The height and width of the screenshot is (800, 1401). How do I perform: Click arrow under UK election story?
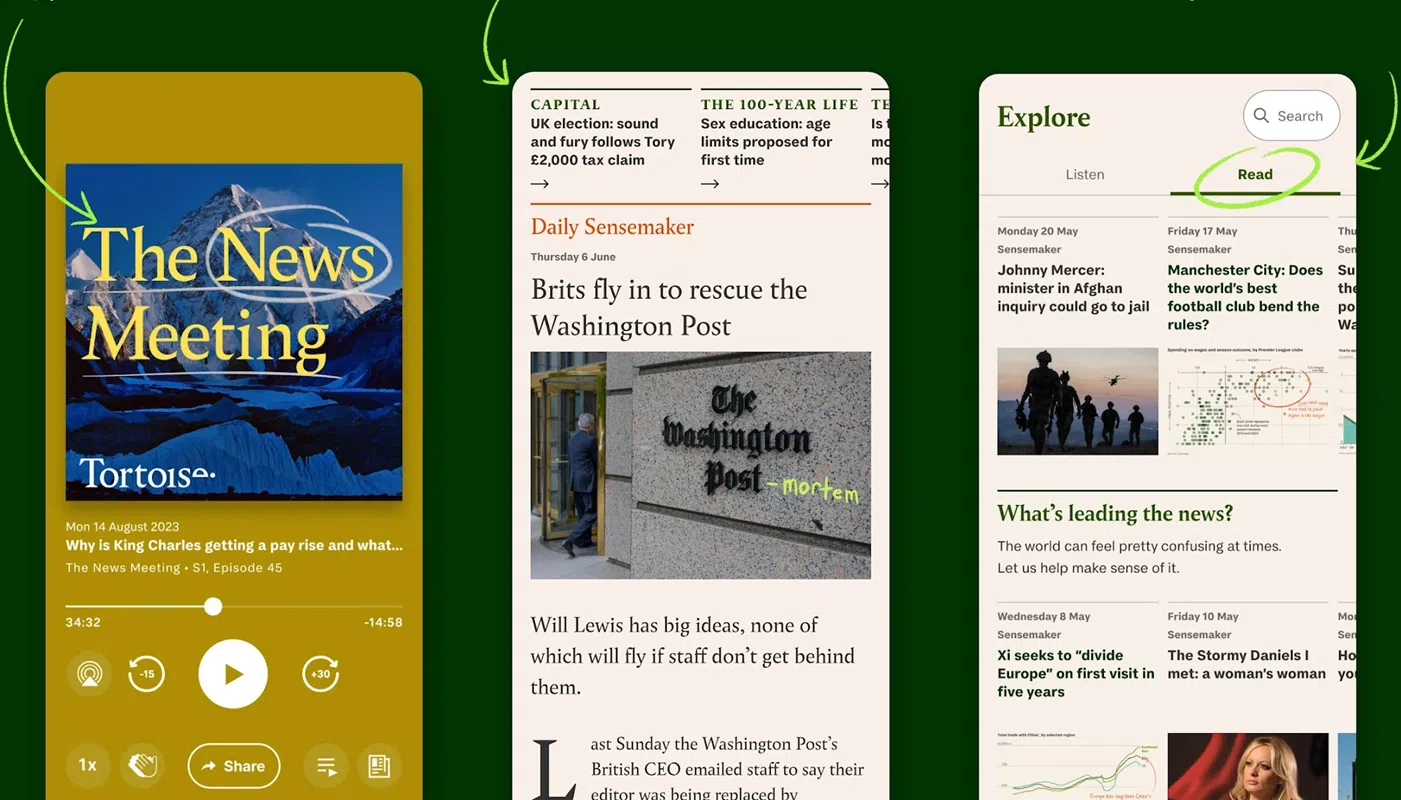tap(540, 184)
